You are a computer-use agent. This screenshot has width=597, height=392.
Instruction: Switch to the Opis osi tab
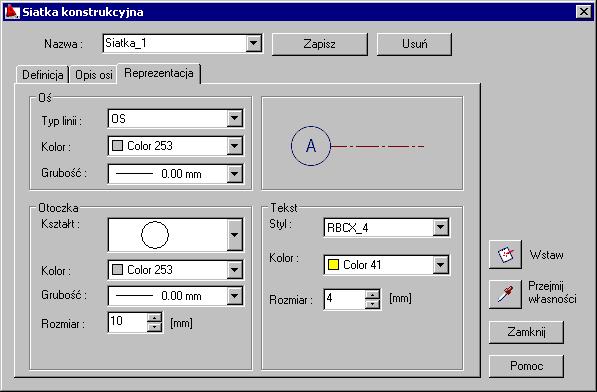(94, 75)
